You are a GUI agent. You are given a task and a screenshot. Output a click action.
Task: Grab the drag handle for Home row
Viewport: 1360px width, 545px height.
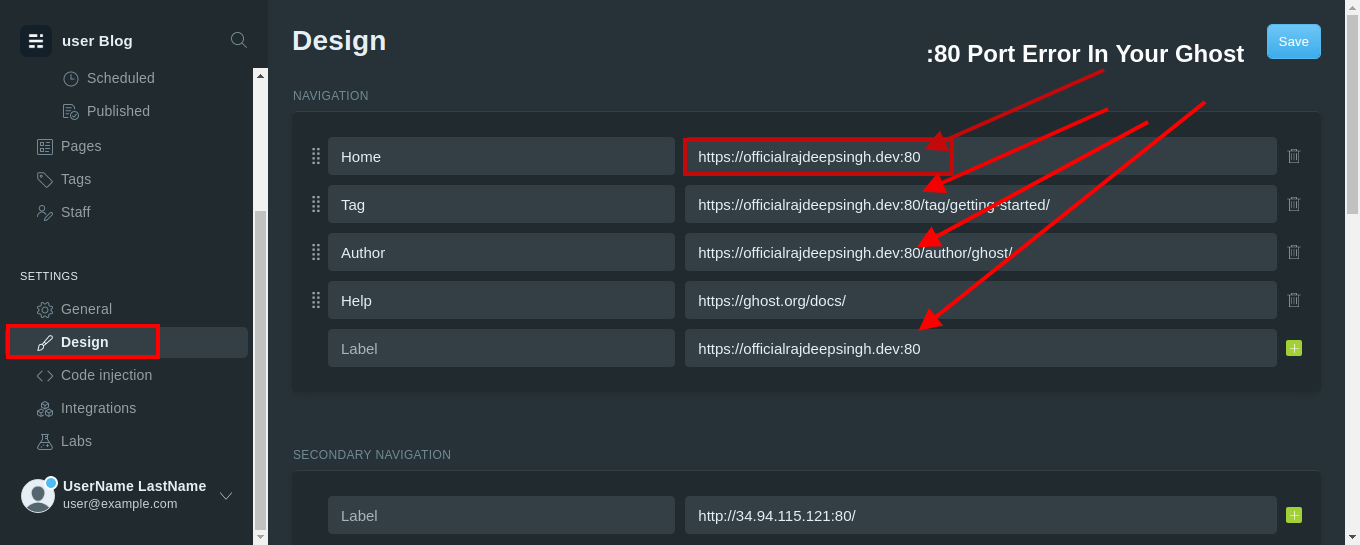(x=316, y=156)
